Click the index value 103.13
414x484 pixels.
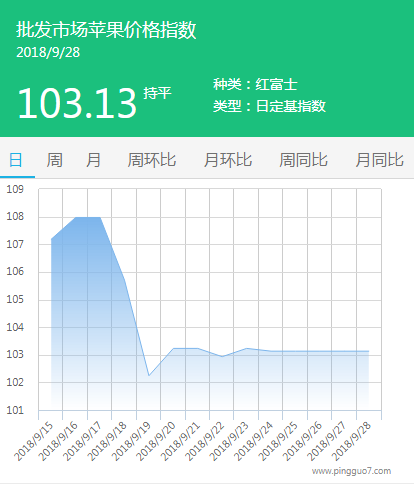[77, 103]
